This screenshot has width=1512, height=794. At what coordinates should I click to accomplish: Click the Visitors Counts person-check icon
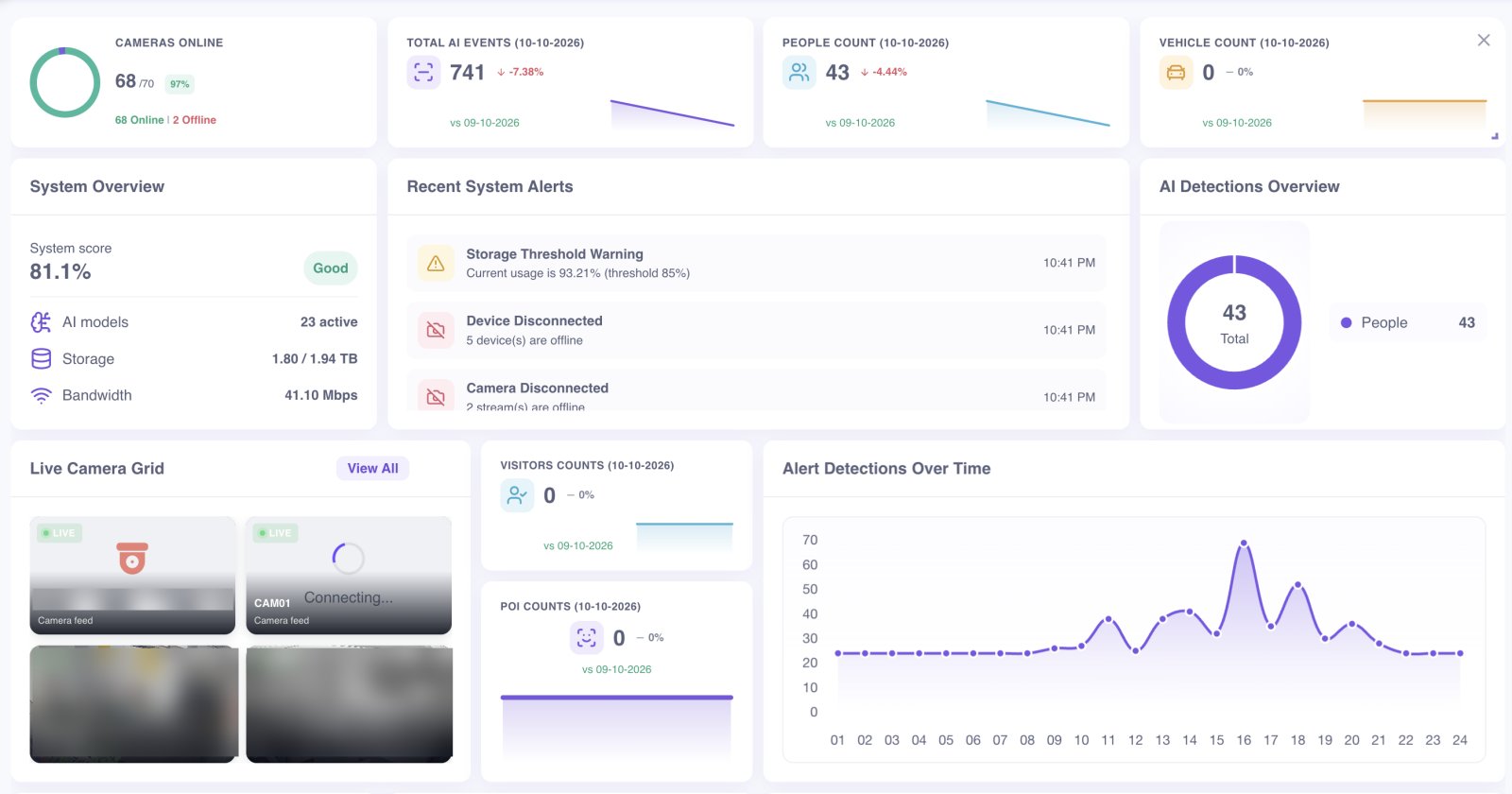517,495
